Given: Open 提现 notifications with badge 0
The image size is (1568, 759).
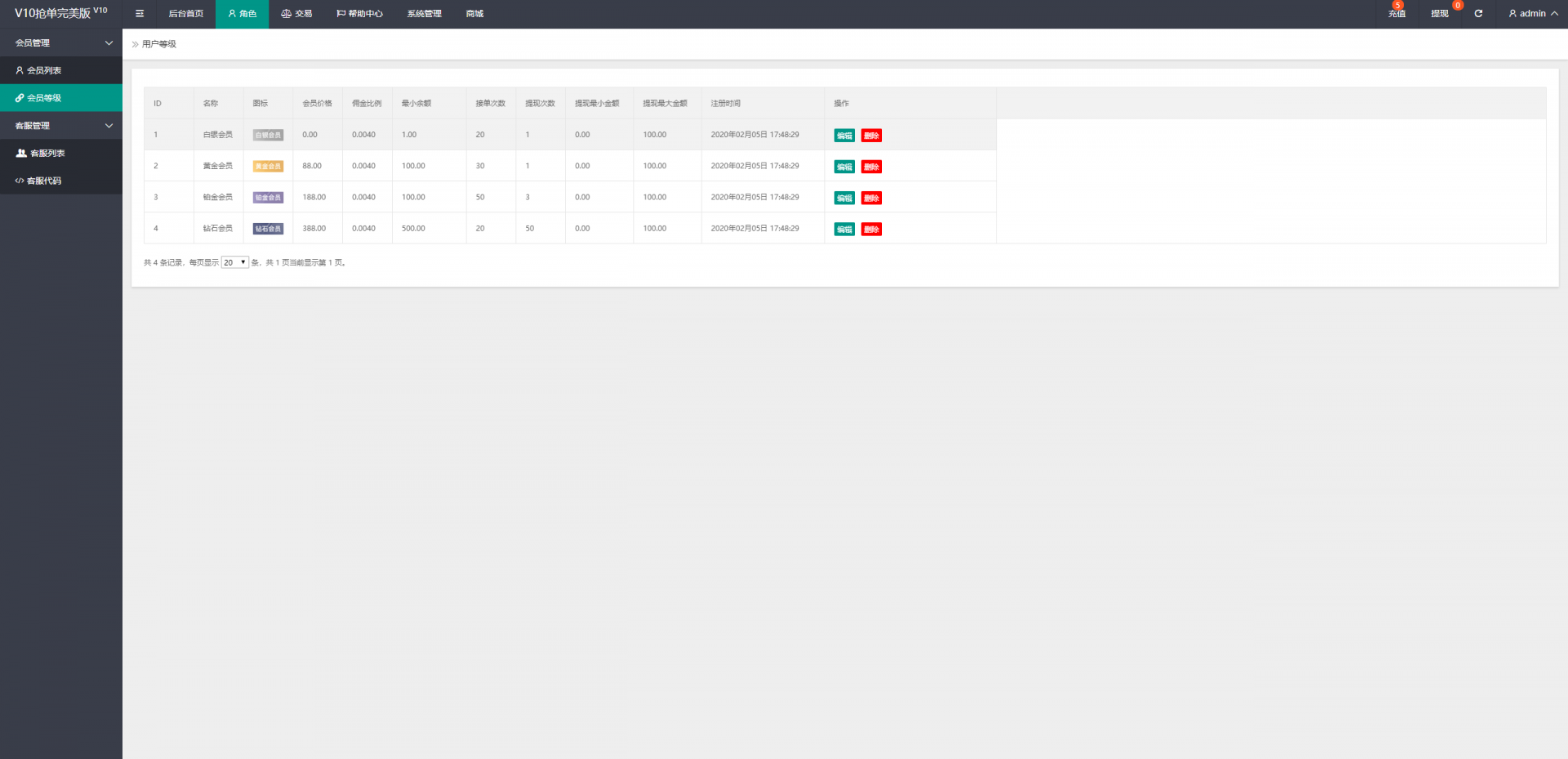Looking at the screenshot, I should pyautogui.click(x=1439, y=14).
